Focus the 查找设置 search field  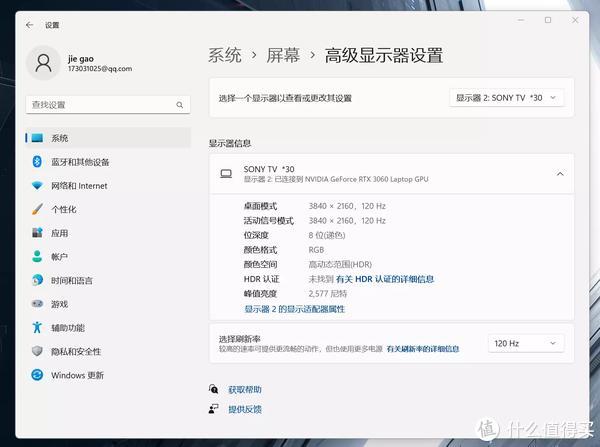pos(108,105)
